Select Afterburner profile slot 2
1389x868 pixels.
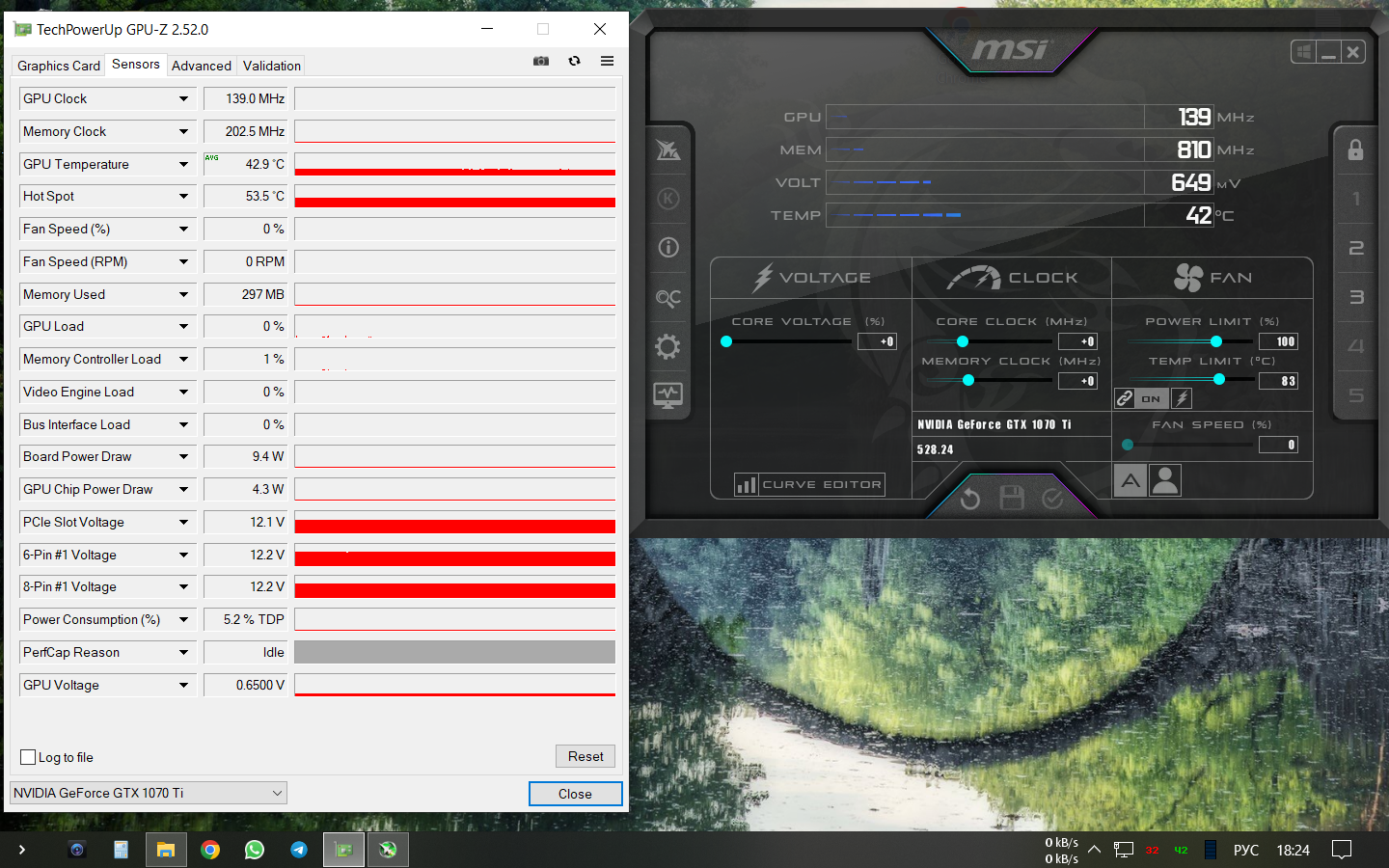[1356, 248]
